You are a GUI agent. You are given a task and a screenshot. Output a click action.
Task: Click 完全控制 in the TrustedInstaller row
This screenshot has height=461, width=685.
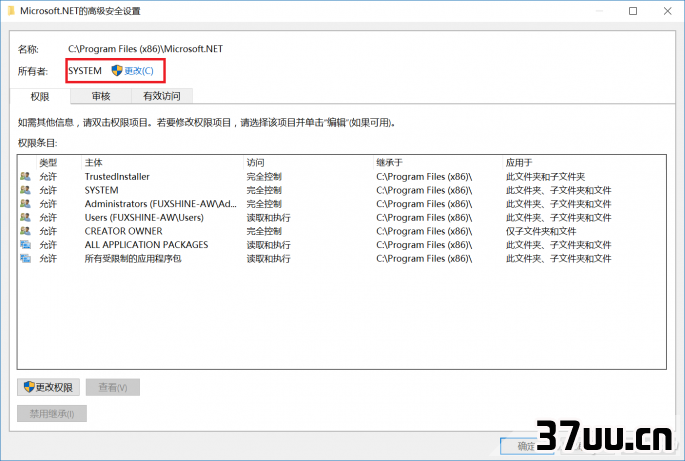(x=264, y=177)
